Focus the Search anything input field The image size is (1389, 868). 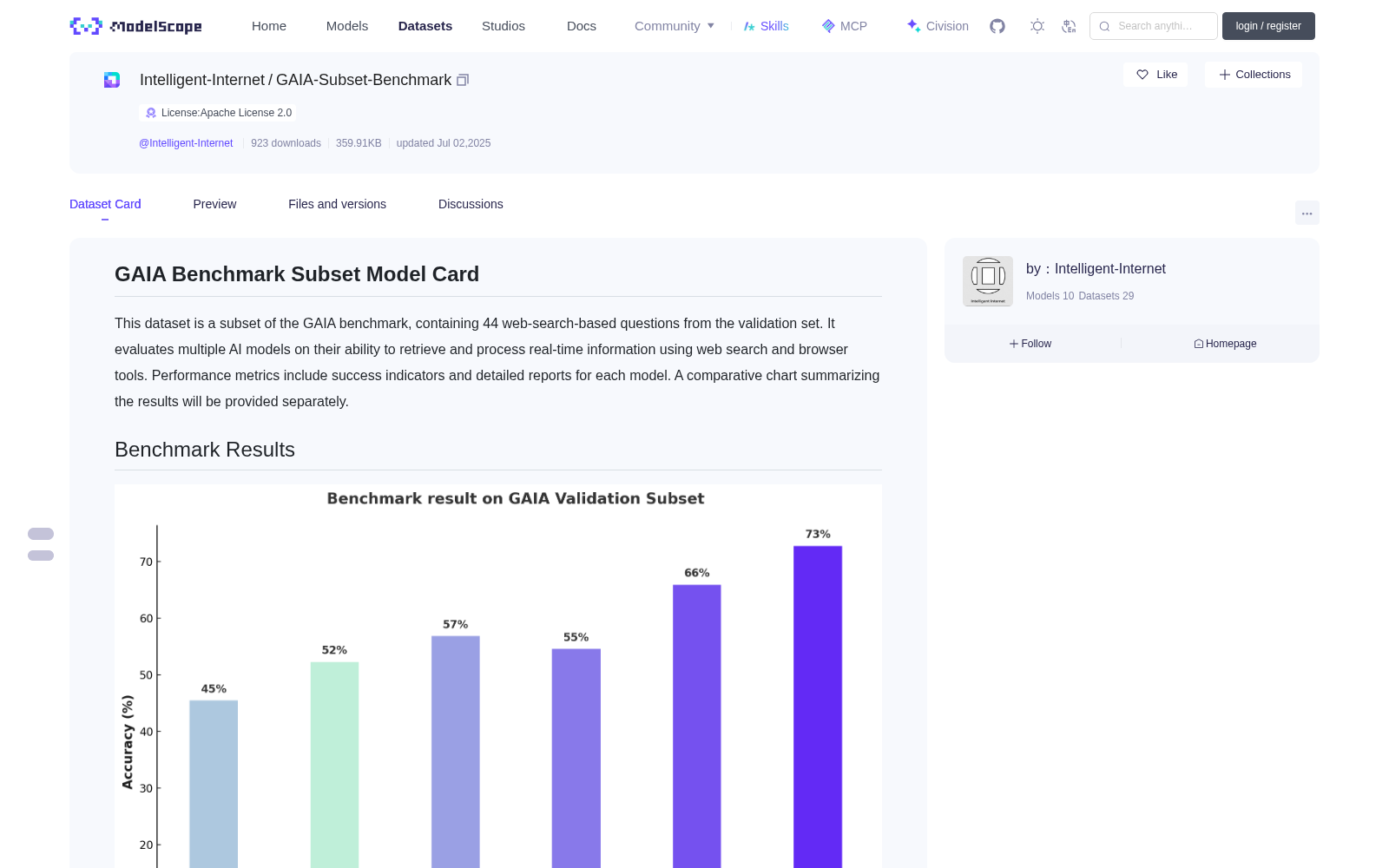(1154, 26)
